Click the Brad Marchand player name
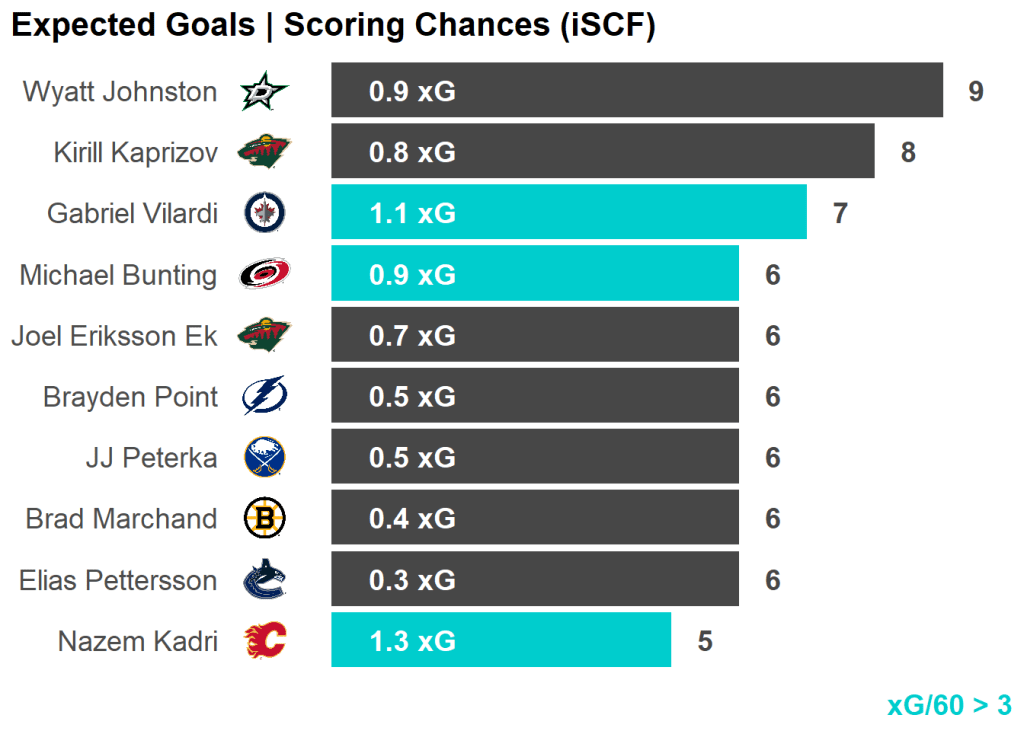This screenshot has width=1024, height=731. pyautogui.click(x=121, y=519)
